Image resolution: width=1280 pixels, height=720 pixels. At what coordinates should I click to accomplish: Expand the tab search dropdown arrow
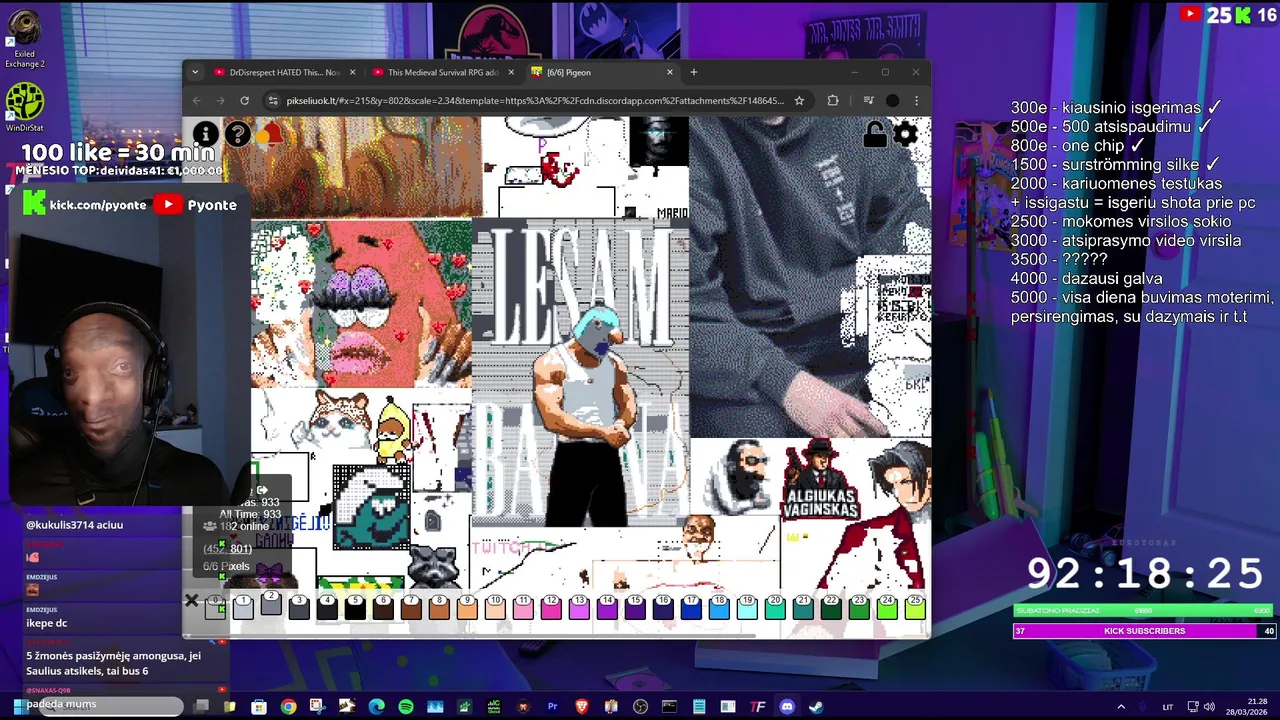[196, 72]
